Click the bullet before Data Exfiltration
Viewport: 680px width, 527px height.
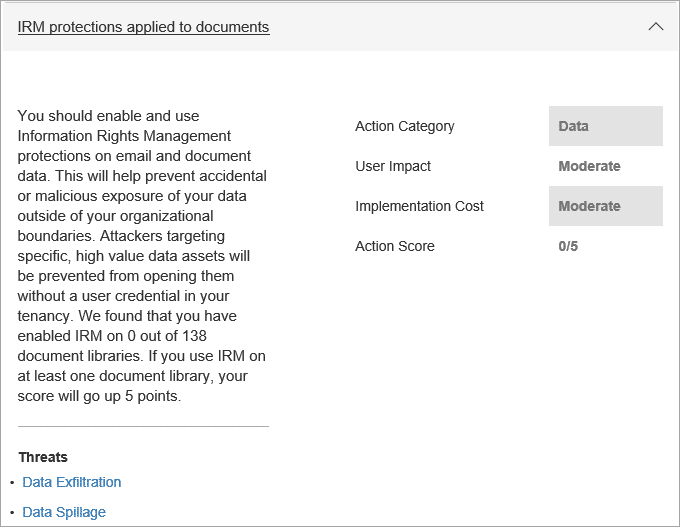[x=12, y=483]
